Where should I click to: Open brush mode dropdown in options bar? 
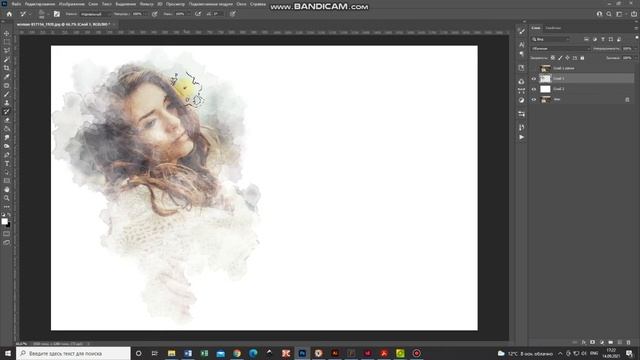click(95, 14)
